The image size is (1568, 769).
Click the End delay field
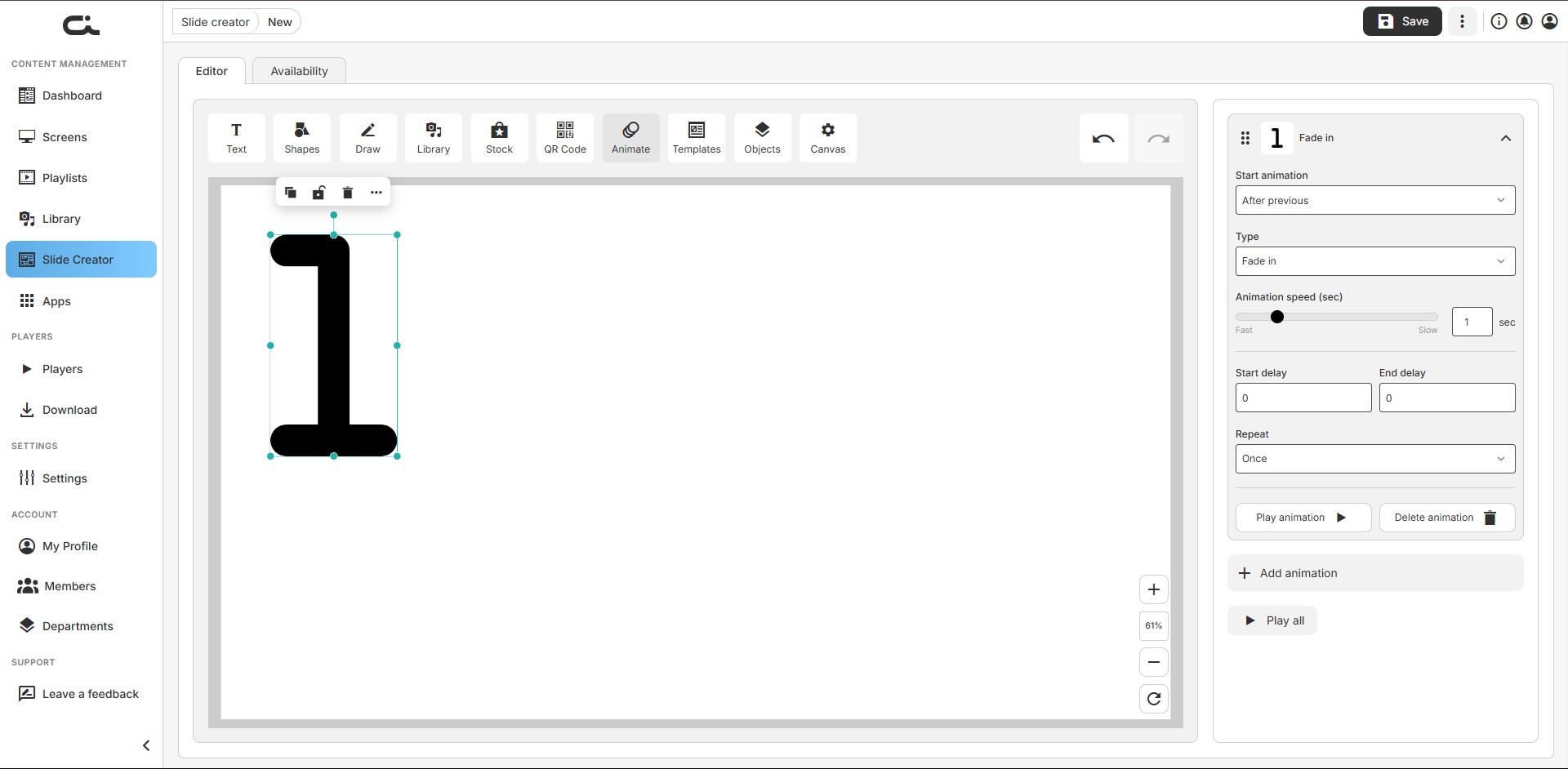1447,398
